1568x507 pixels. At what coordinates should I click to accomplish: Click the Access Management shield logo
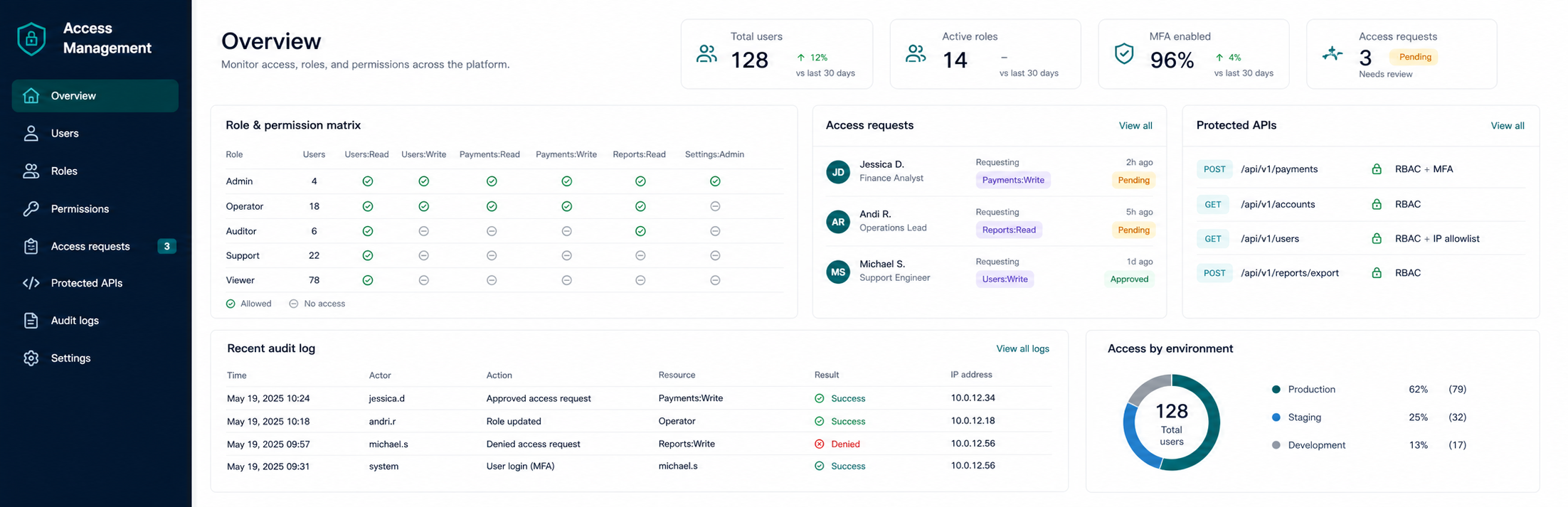click(x=31, y=38)
